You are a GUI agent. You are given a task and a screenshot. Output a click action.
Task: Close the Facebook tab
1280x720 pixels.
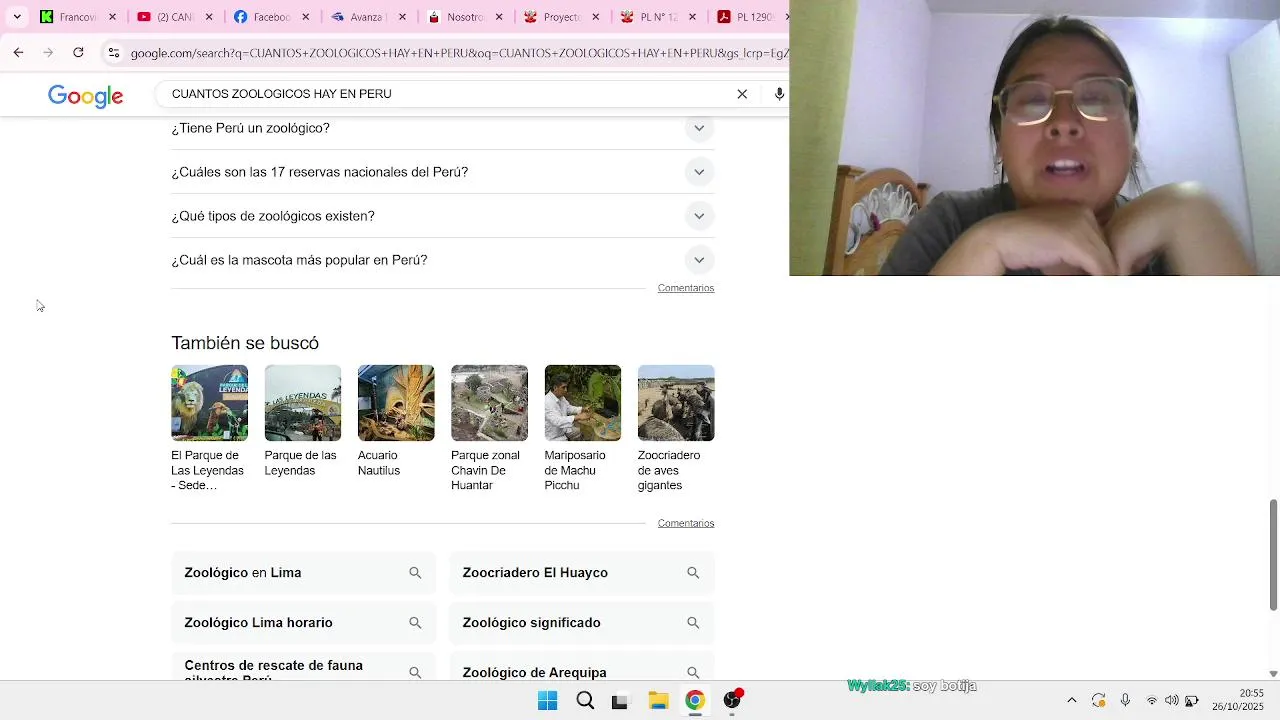pyautogui.click(x=306, y=17)
